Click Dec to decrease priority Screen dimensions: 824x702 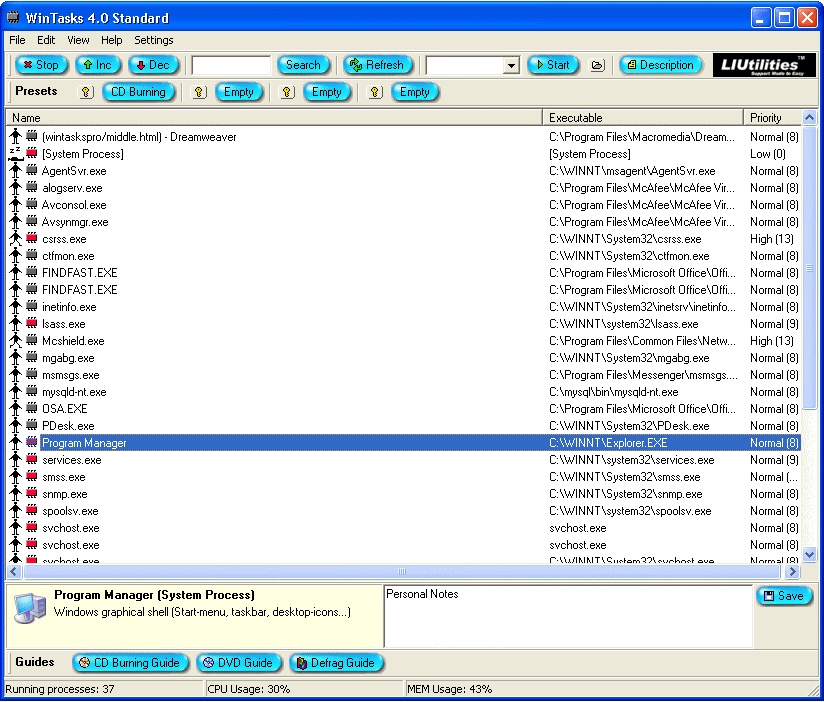coord(153,65)
